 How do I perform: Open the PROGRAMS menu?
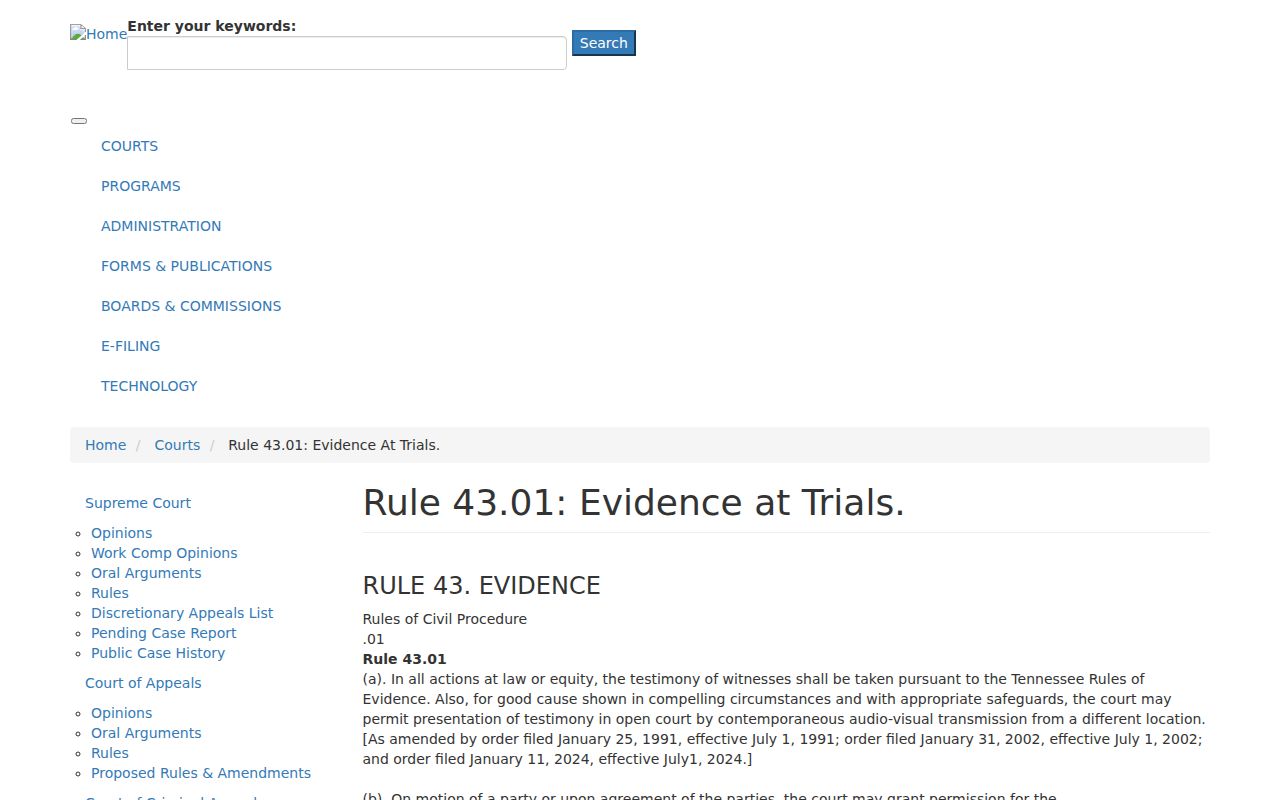pos(141,186)
